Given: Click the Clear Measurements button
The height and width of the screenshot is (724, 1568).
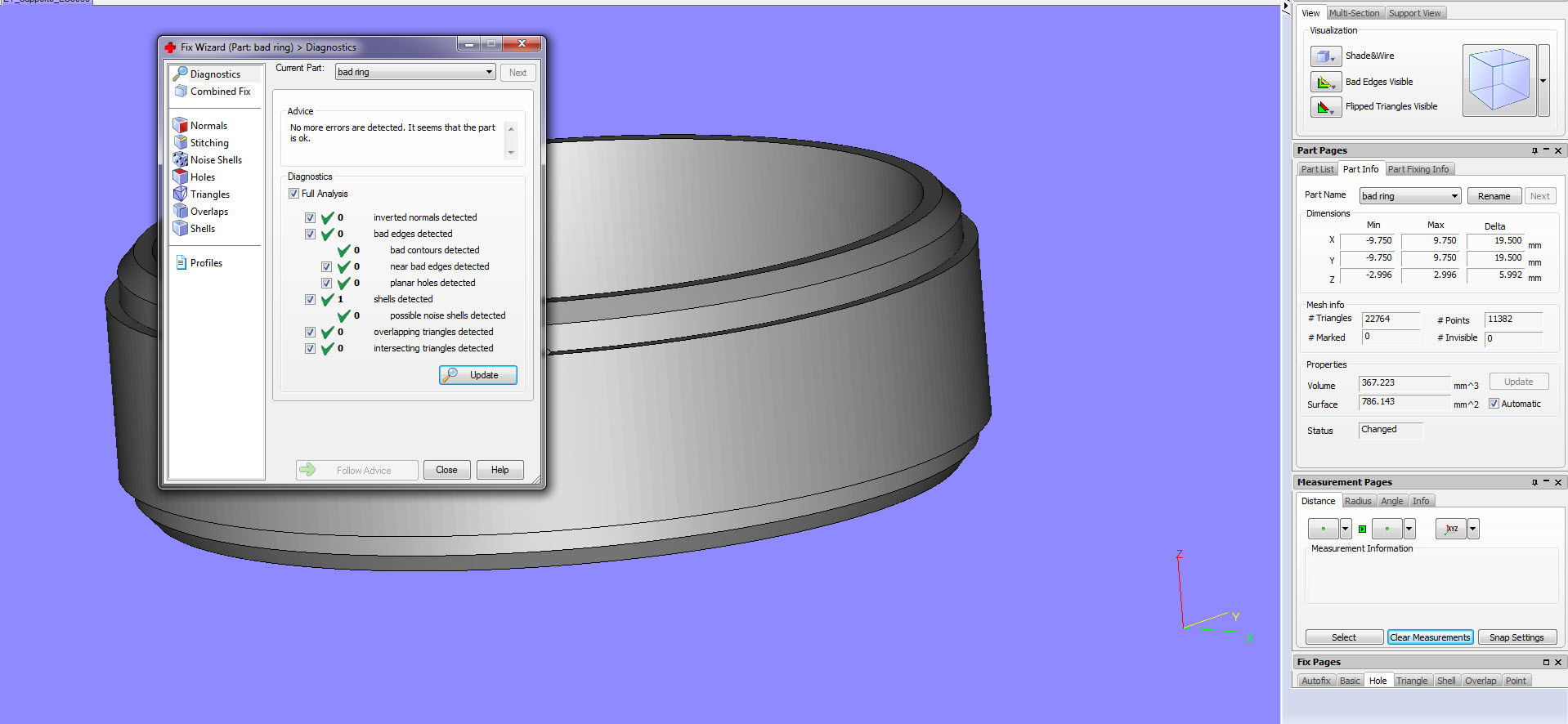Looking at the screenshot, I should click(1430, 637).
